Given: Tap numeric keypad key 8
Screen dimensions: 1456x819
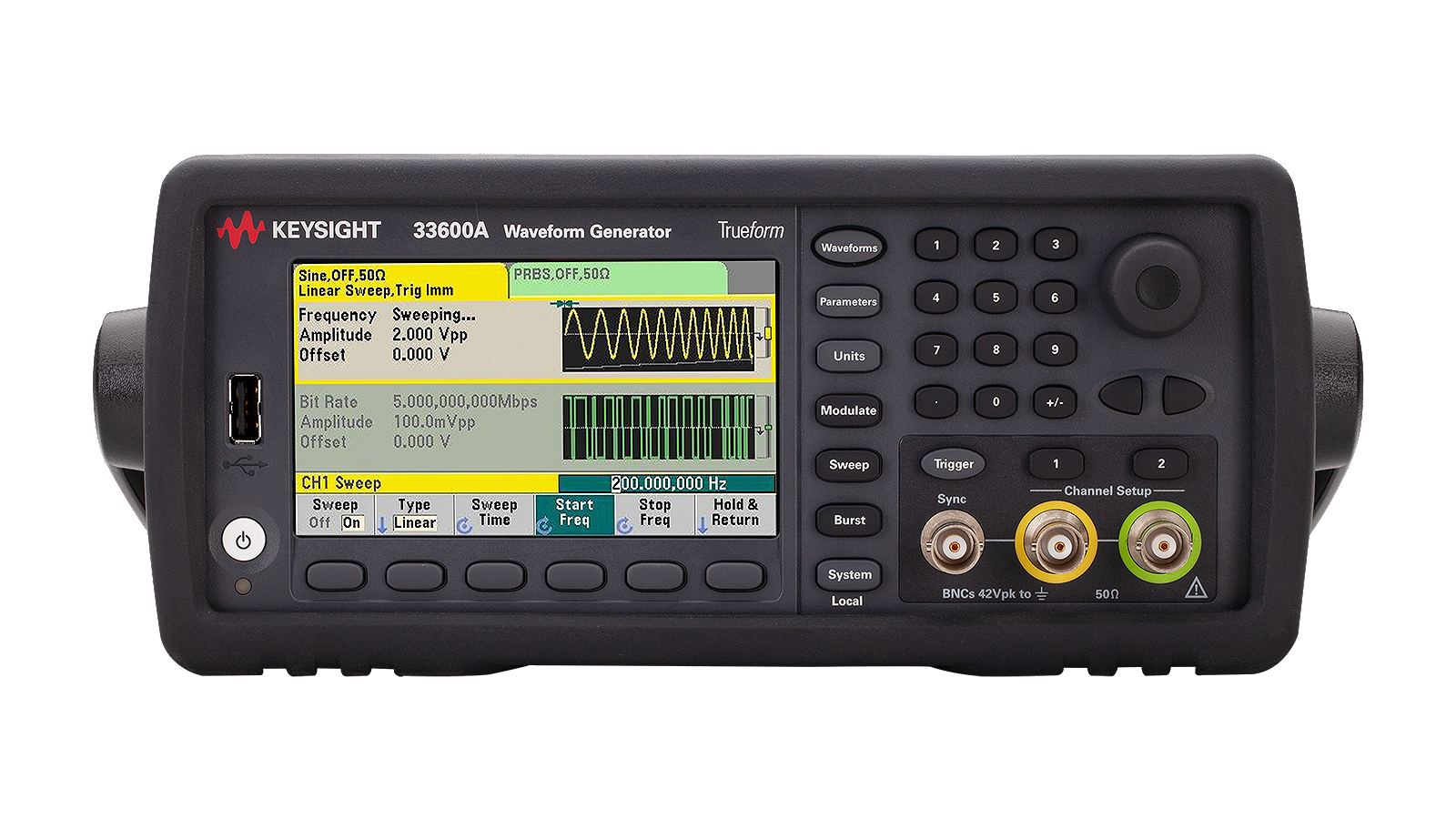Looking at the screenshot, I should pyautogui.click(x=996, y=349).
